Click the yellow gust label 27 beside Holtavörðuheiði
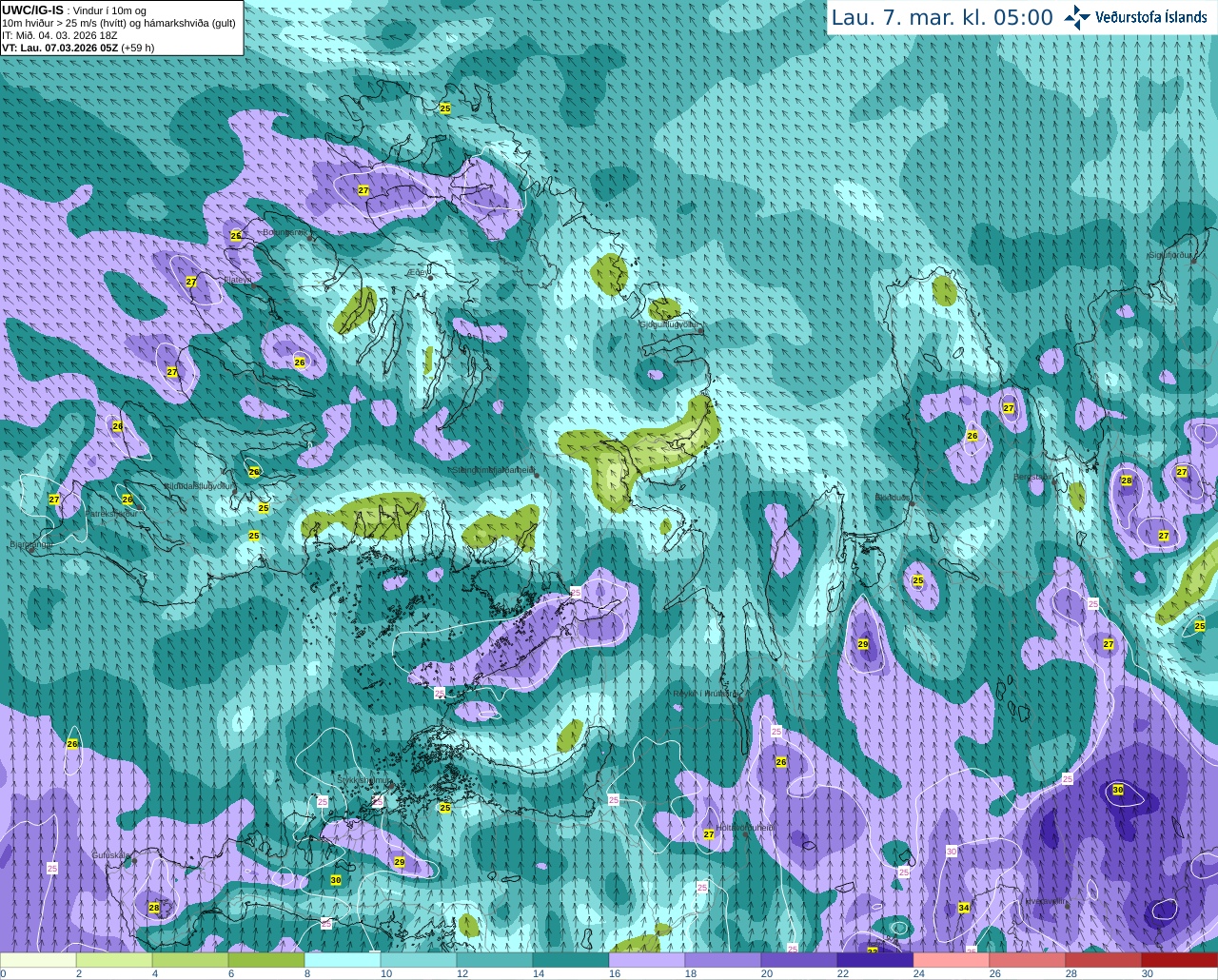Viewport: 1218px width, 980px height. (709, 834)
